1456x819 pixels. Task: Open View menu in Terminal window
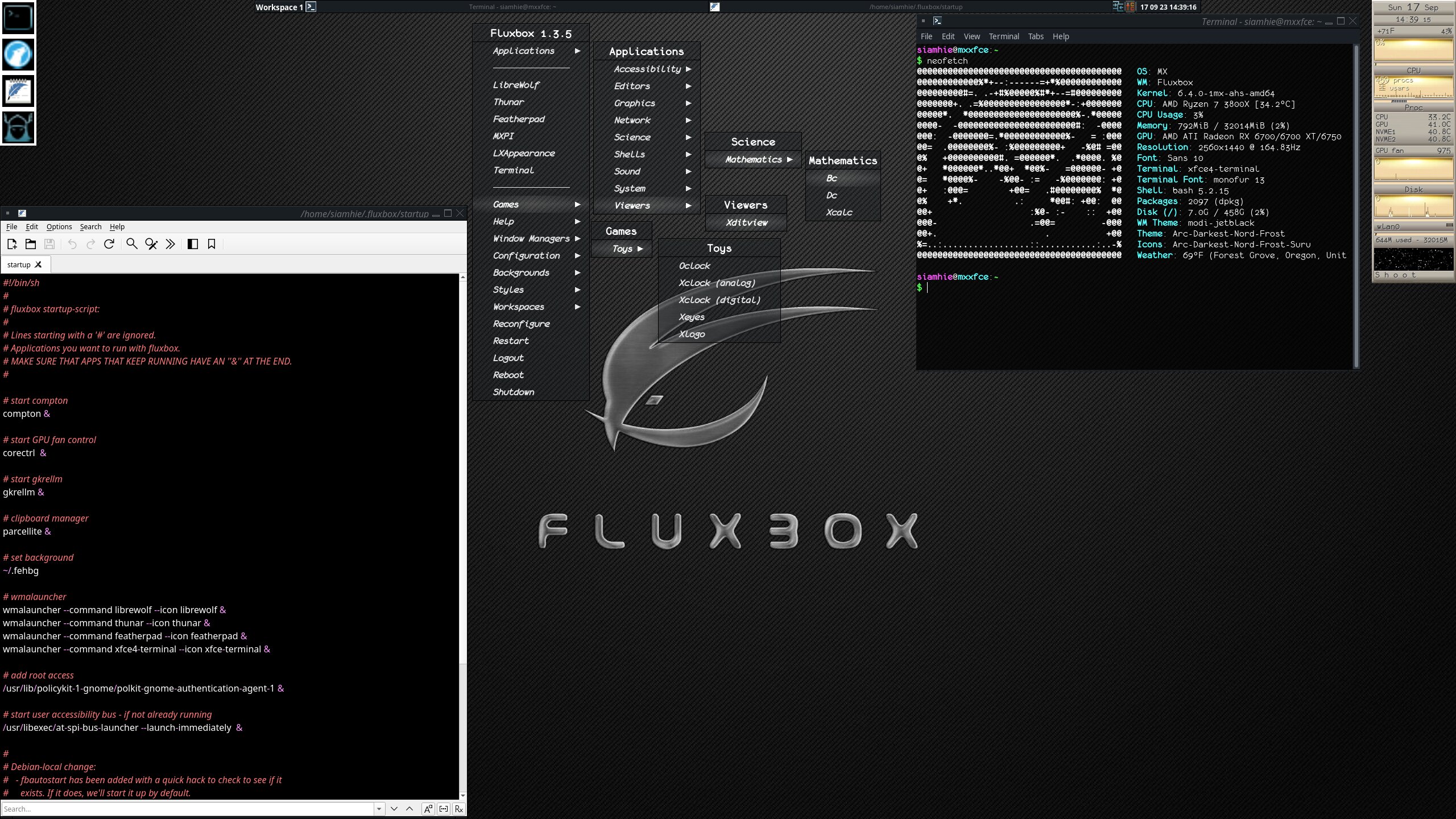pyautogui.click(x=971, y=36)
